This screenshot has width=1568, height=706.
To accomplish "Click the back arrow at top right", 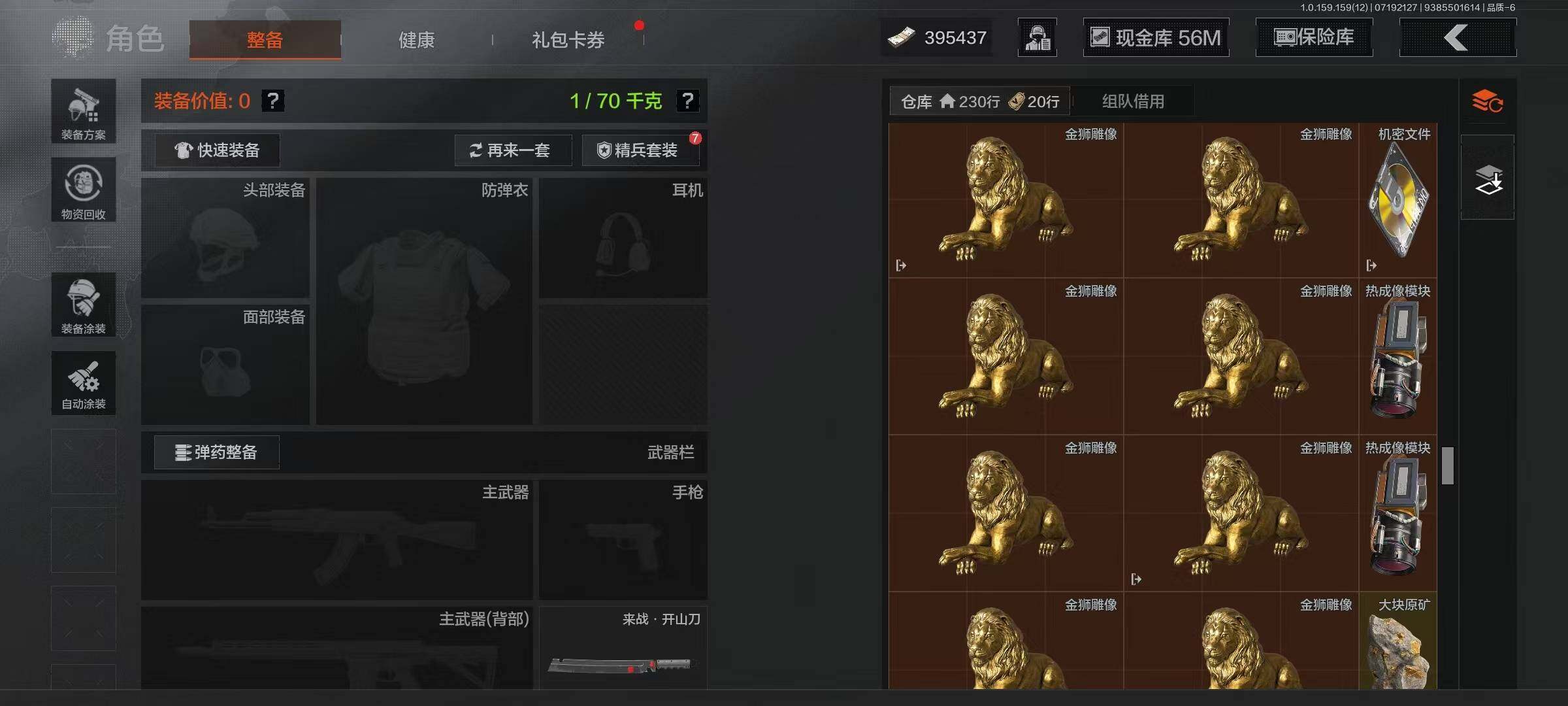I will click(1458, 38).
